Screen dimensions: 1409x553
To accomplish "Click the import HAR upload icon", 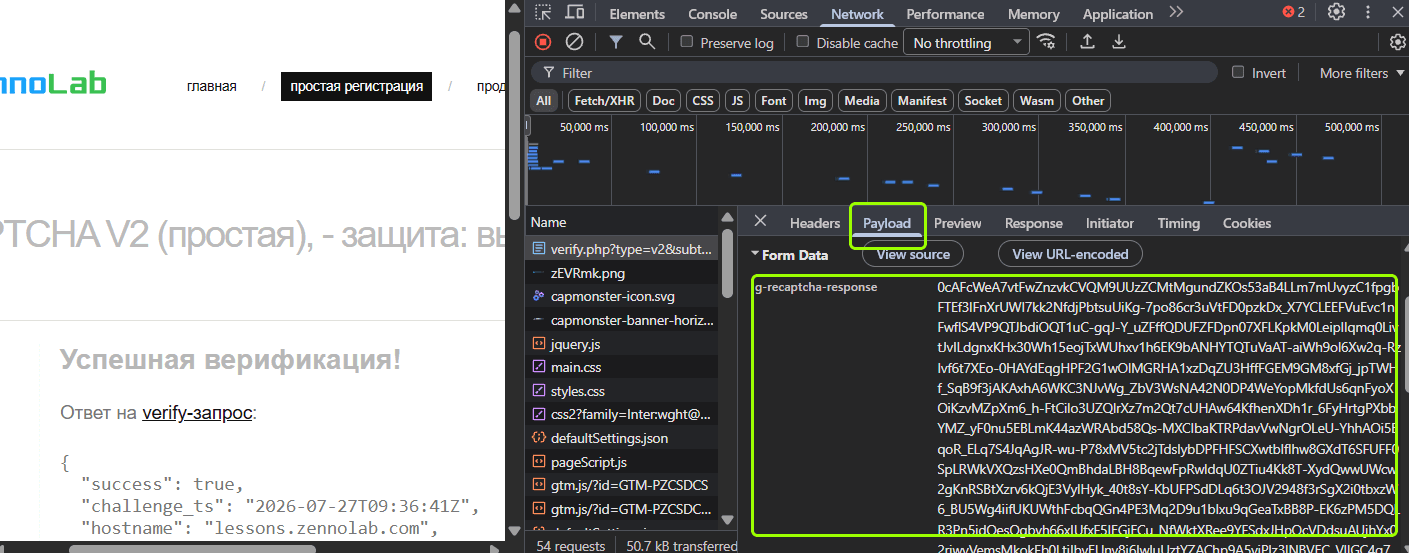I will click(1087, 42).
